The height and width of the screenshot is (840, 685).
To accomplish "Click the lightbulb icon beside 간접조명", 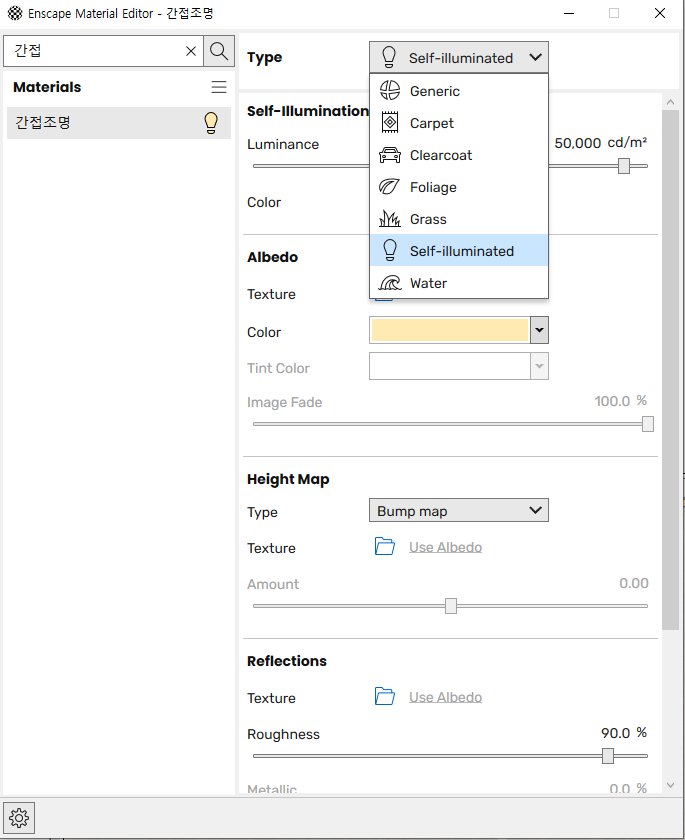I will click(211, 123).
